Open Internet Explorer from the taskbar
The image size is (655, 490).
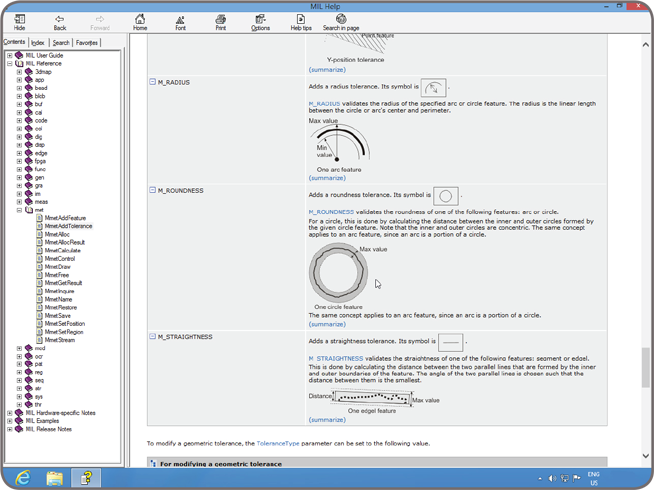(23, 477)
